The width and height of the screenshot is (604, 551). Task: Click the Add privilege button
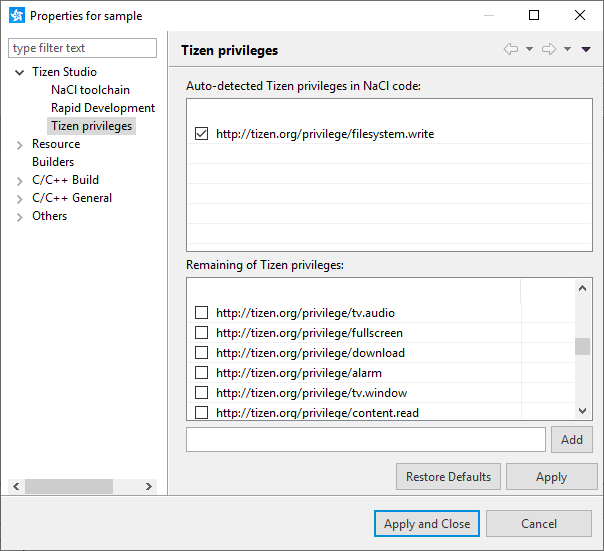coord(572,439)
